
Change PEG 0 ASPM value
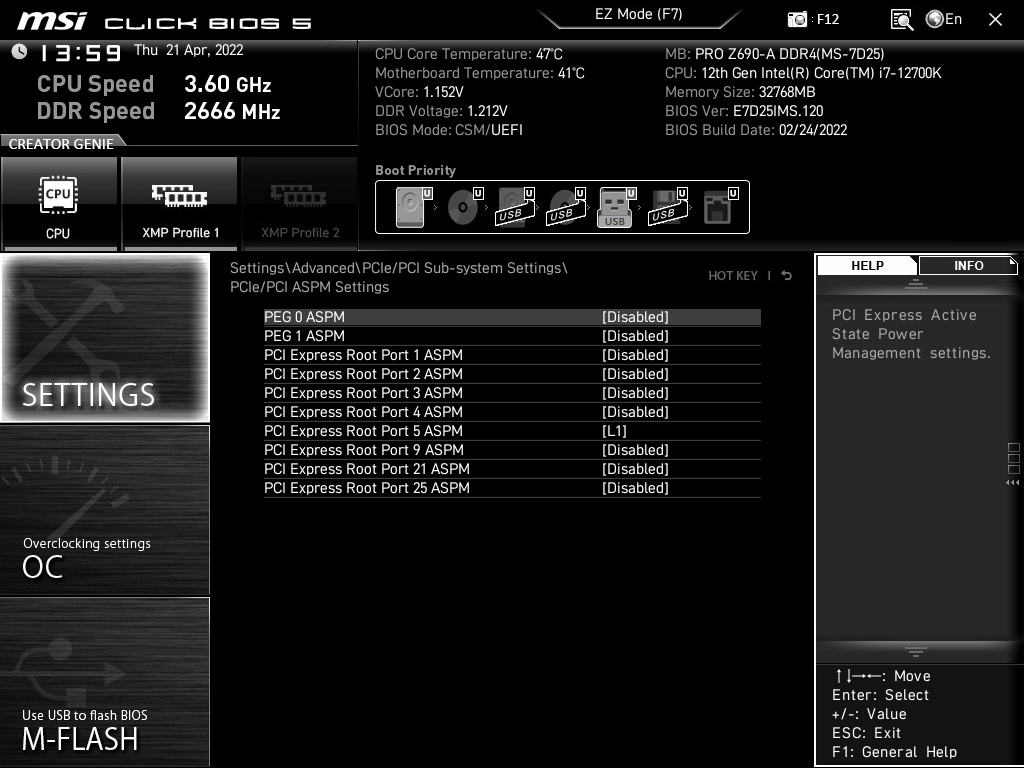pyautogui.click(x=512, y=317)
